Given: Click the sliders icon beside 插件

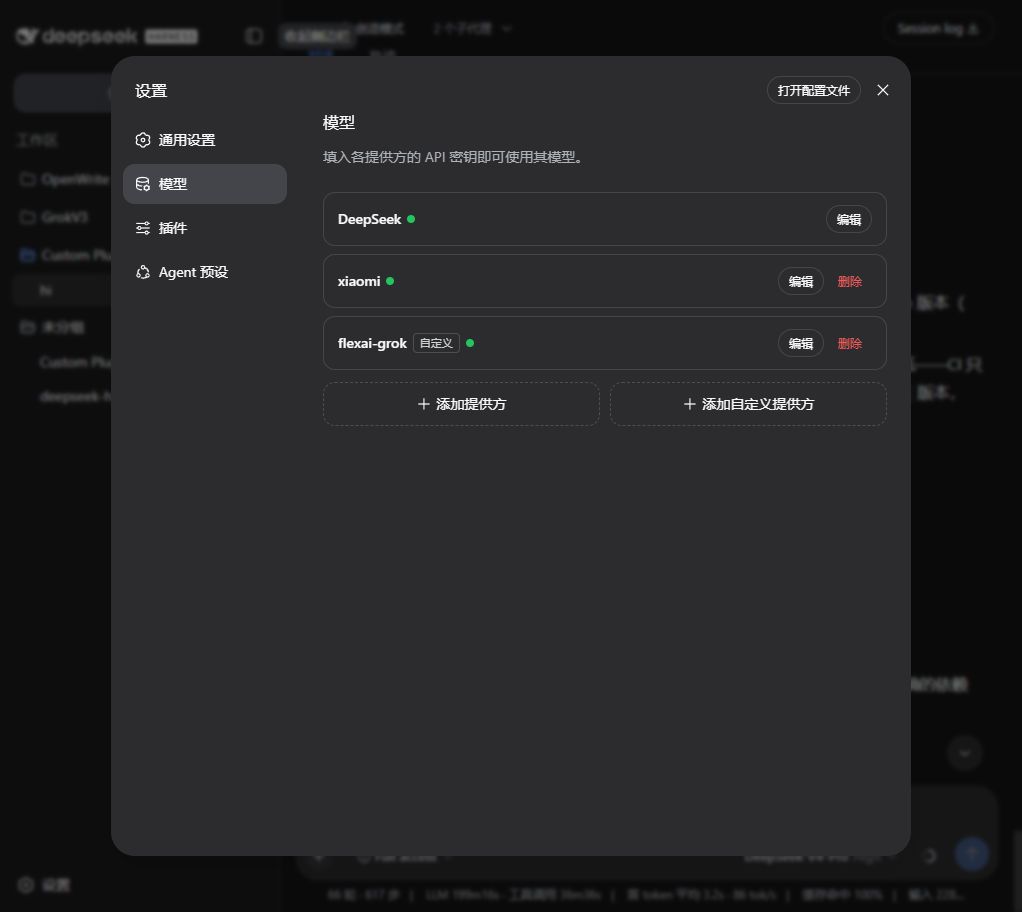Looking at the screenshot, I should (x=143, y=228).
